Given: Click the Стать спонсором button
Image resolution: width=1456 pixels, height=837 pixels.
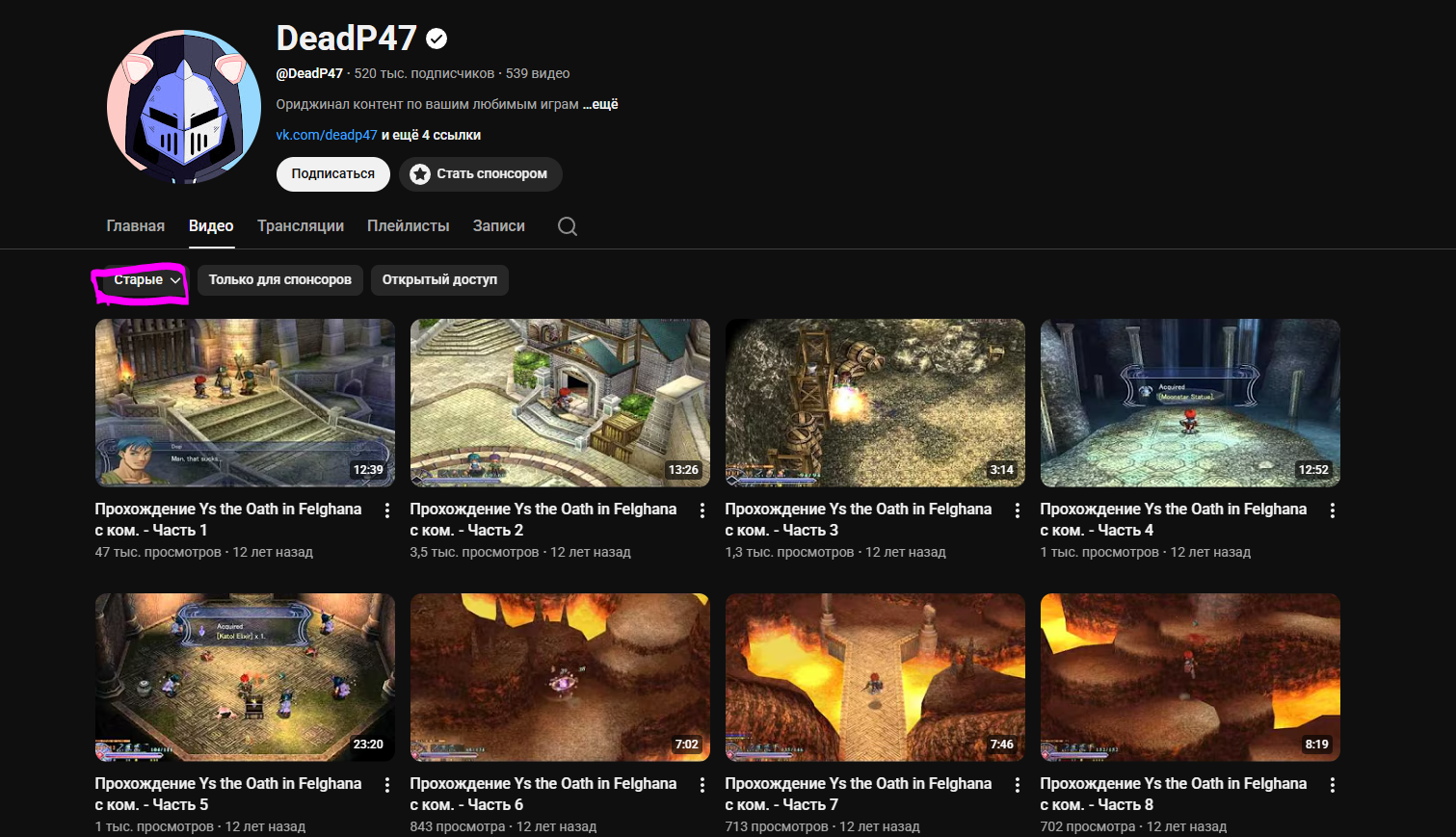Looking at the screenshot, I should point(481,174).
